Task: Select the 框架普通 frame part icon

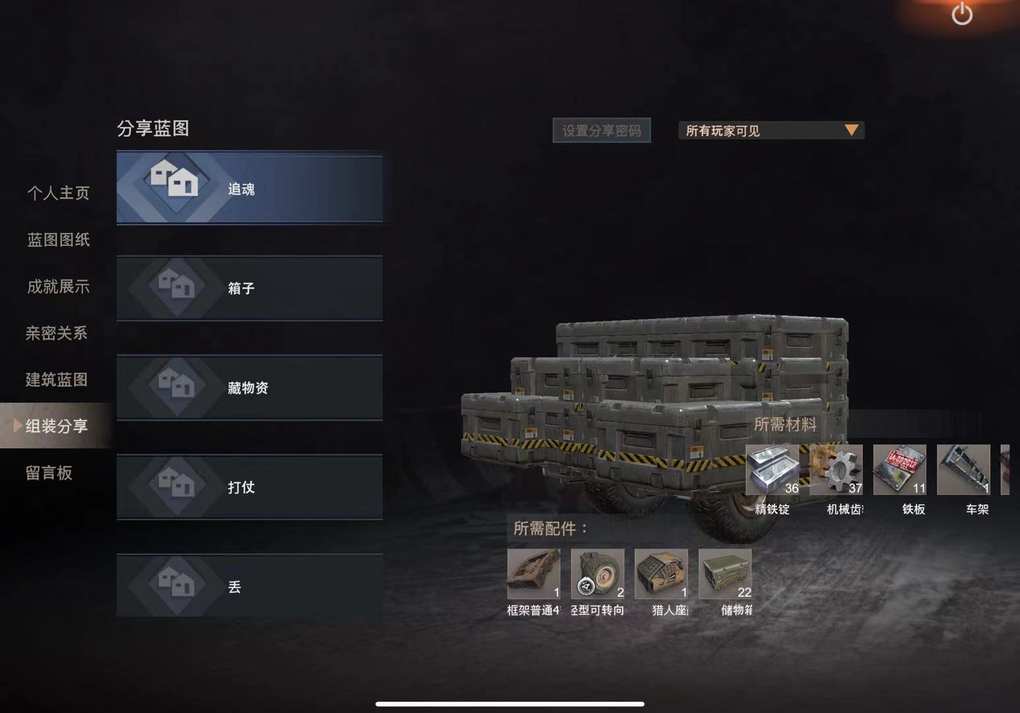Action: (533, 574)
